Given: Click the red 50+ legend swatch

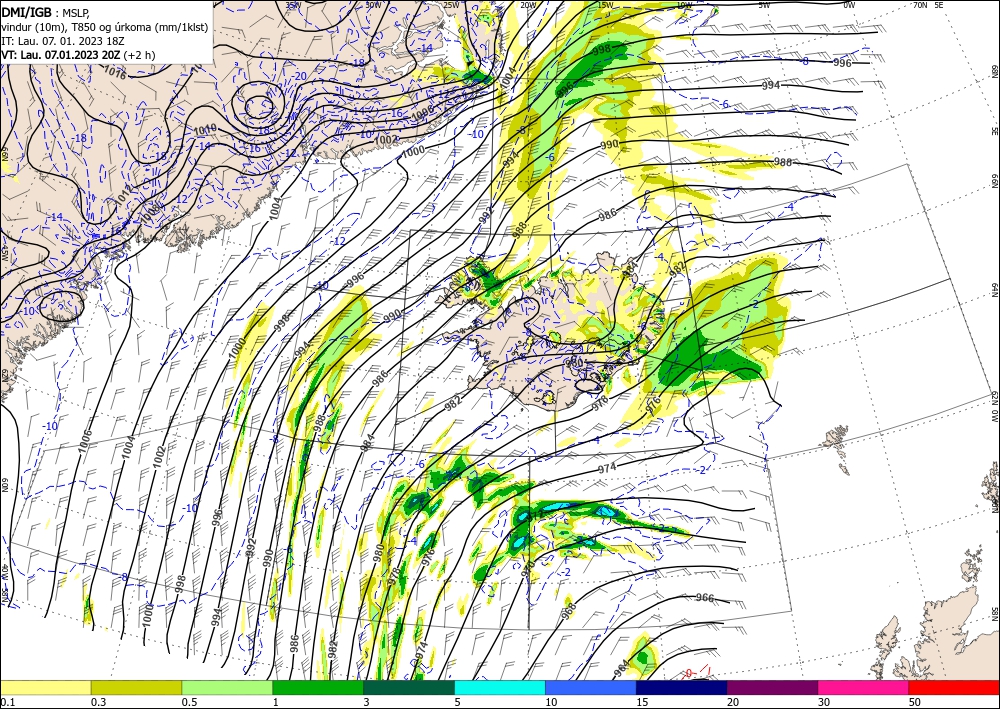Looking at the screenshot, I should (x=954, y=687).
